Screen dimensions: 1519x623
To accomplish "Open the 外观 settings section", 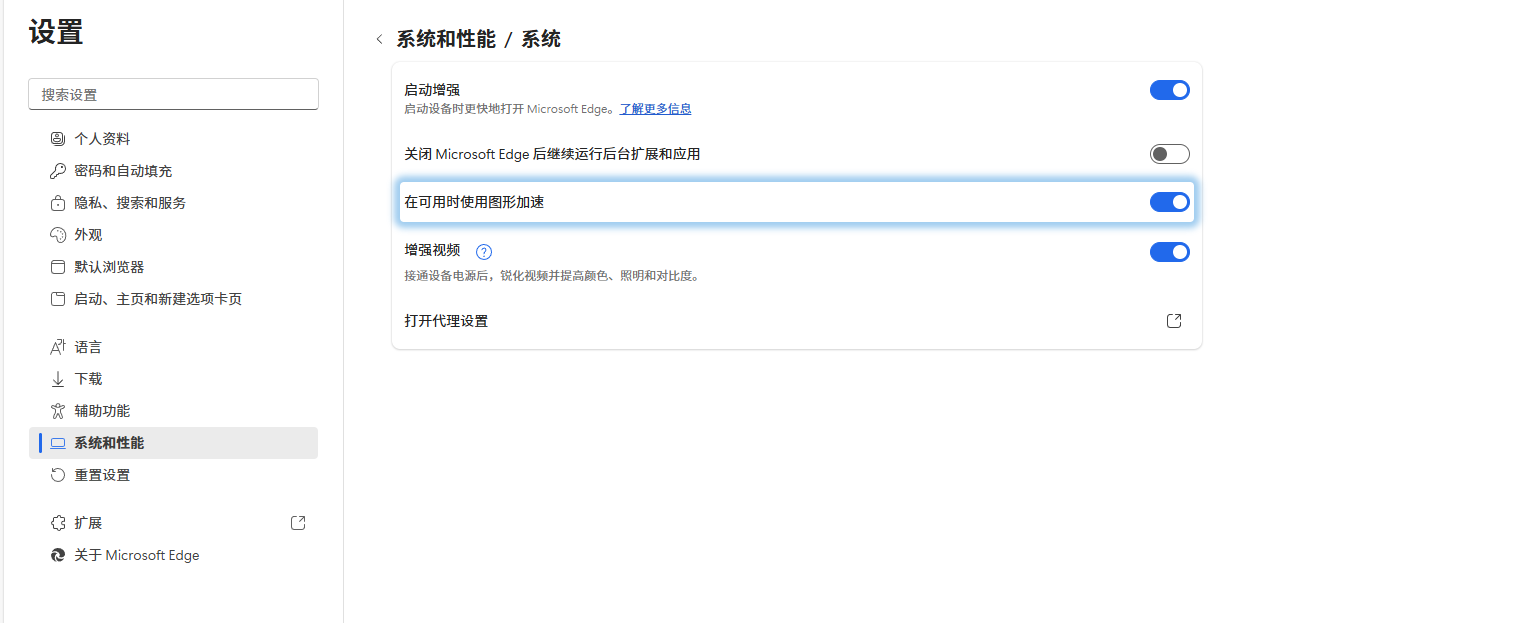I will coord(173,235).
